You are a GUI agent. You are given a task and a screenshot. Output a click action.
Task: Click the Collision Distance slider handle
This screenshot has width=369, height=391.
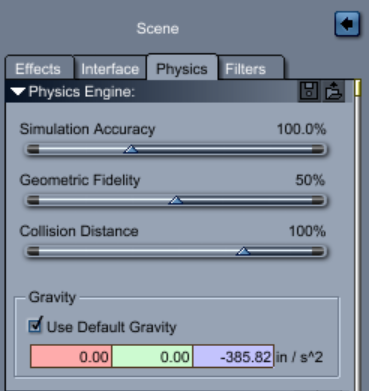tap(244, 251)
